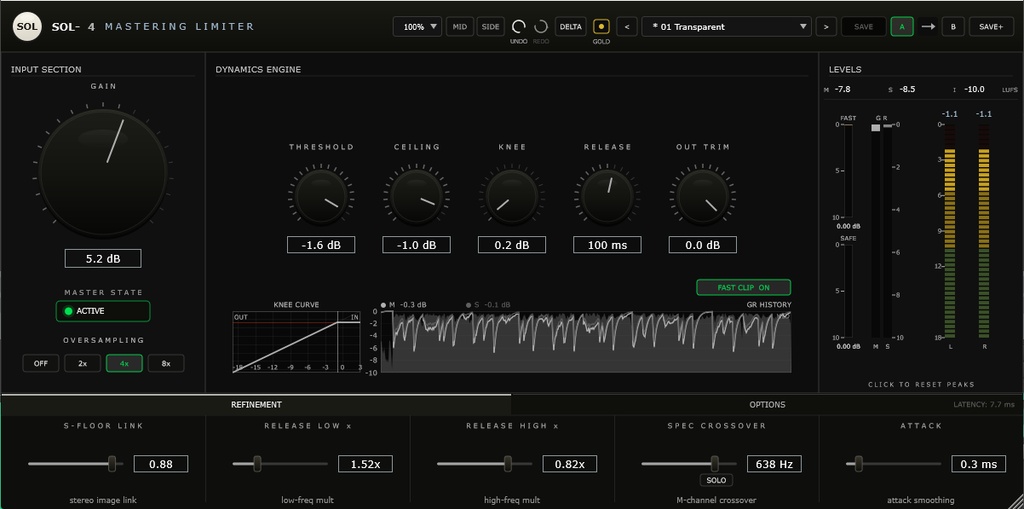Viewport: 1024px width, 509px height.
Task: Toggle the Gold mode button
Action: click(601, 27)
